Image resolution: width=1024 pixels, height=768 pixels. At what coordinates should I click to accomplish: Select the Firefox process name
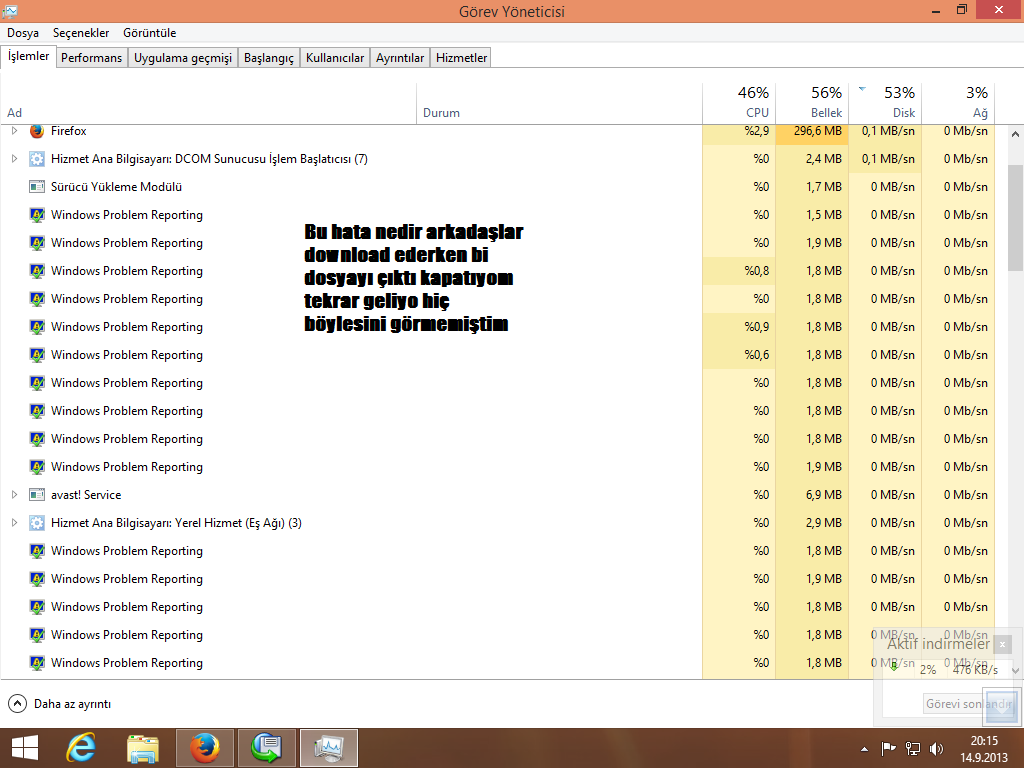(69, 131)
